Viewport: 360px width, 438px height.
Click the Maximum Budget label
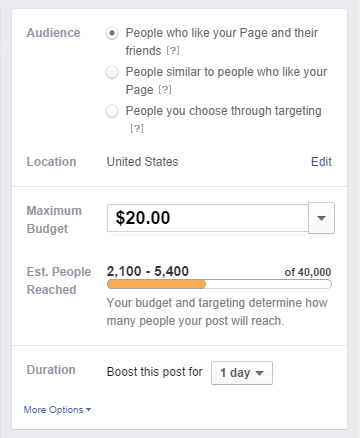[54, 220]
